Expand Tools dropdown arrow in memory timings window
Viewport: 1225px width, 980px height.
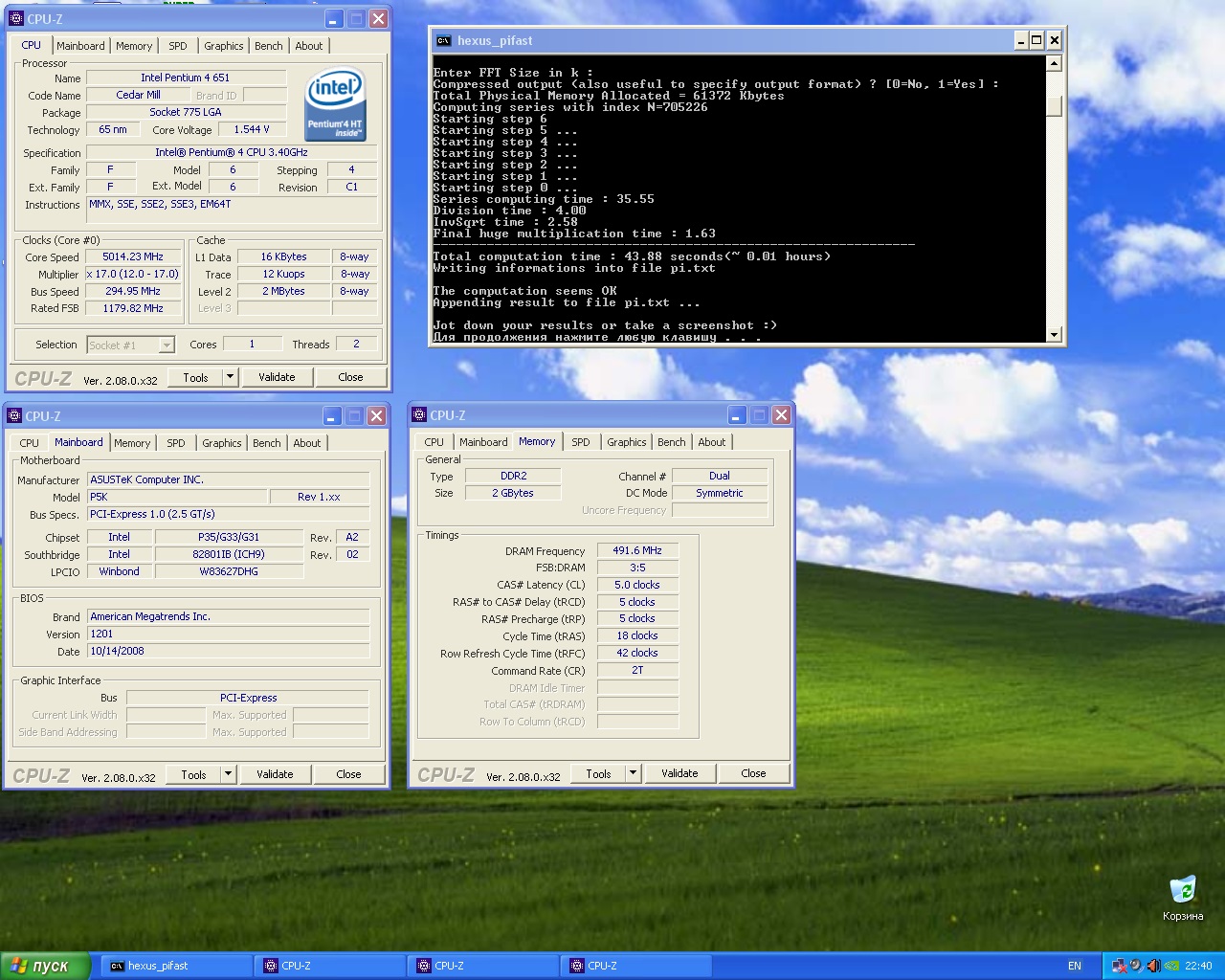click(x=633, y=773)
